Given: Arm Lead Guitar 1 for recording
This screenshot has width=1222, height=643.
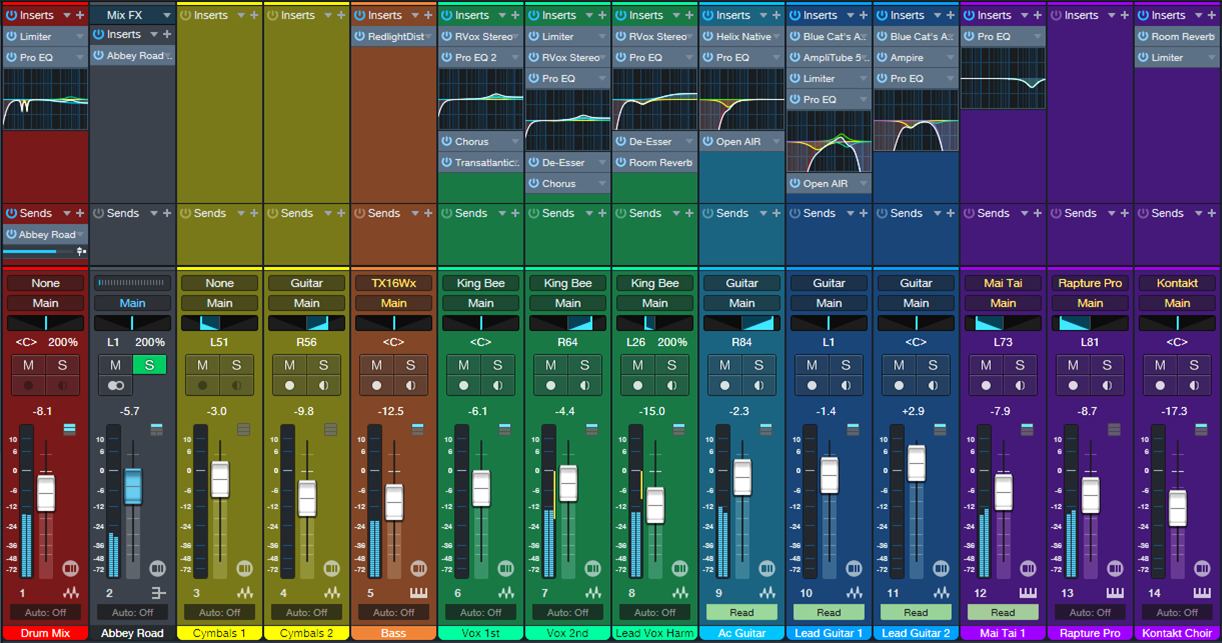Looking at the screenshot, I should point(812,385).
